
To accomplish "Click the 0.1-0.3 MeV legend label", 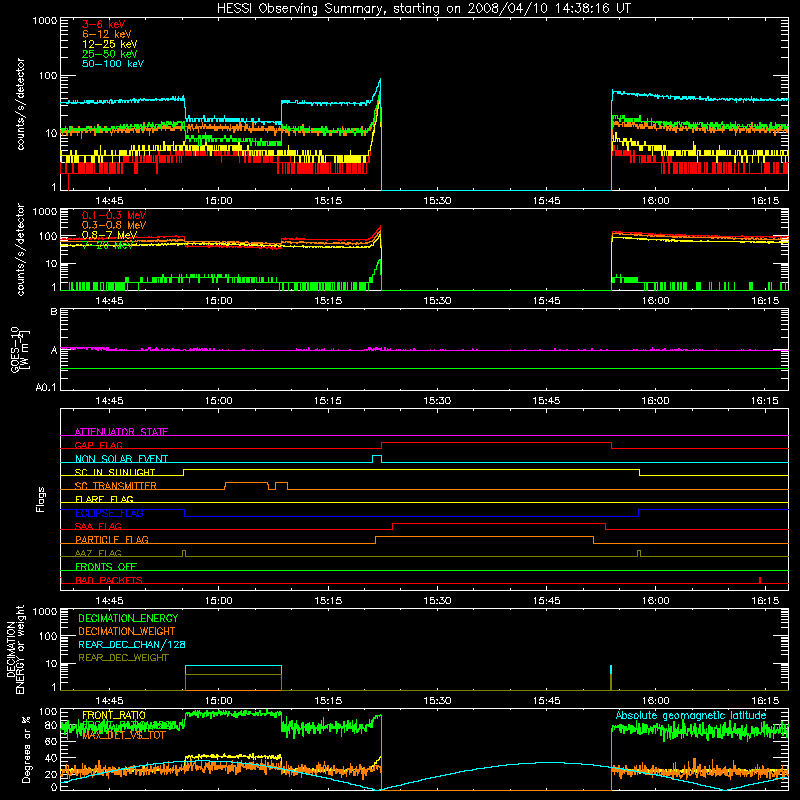I will coord(114,215).
